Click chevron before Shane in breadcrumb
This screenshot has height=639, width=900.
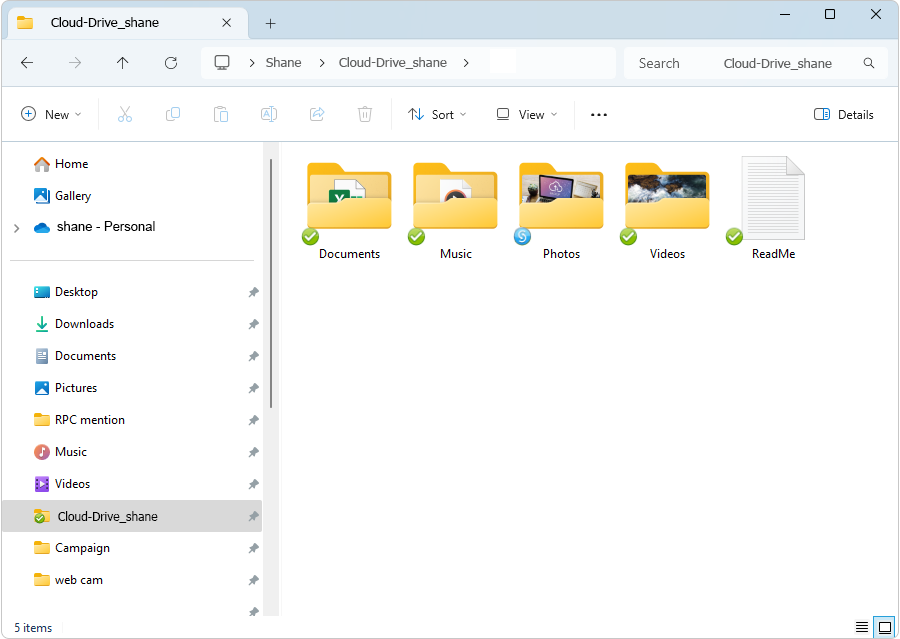pyautogui.click(x=251, y=63)
